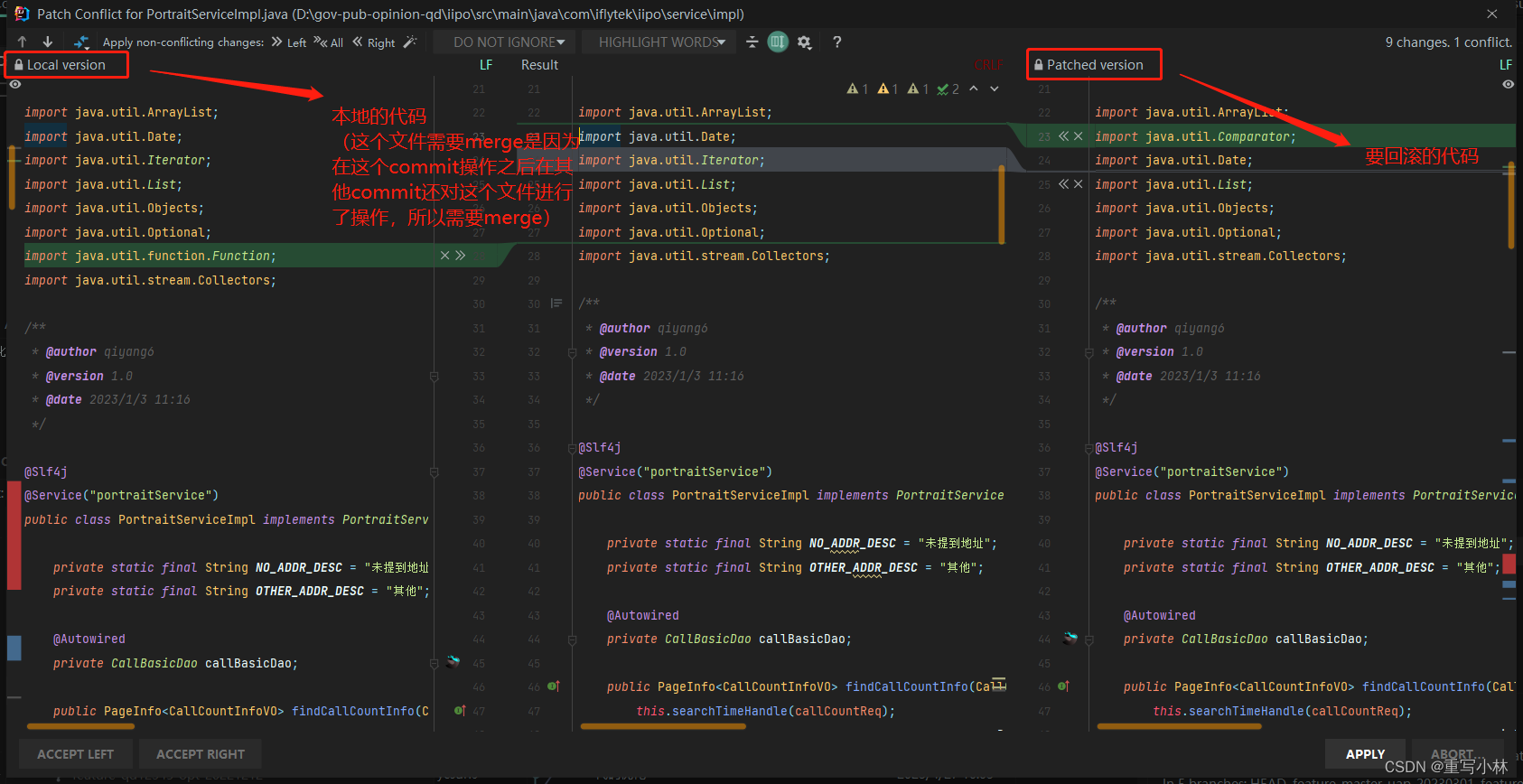Toggle eye icon under Local version

15,84
